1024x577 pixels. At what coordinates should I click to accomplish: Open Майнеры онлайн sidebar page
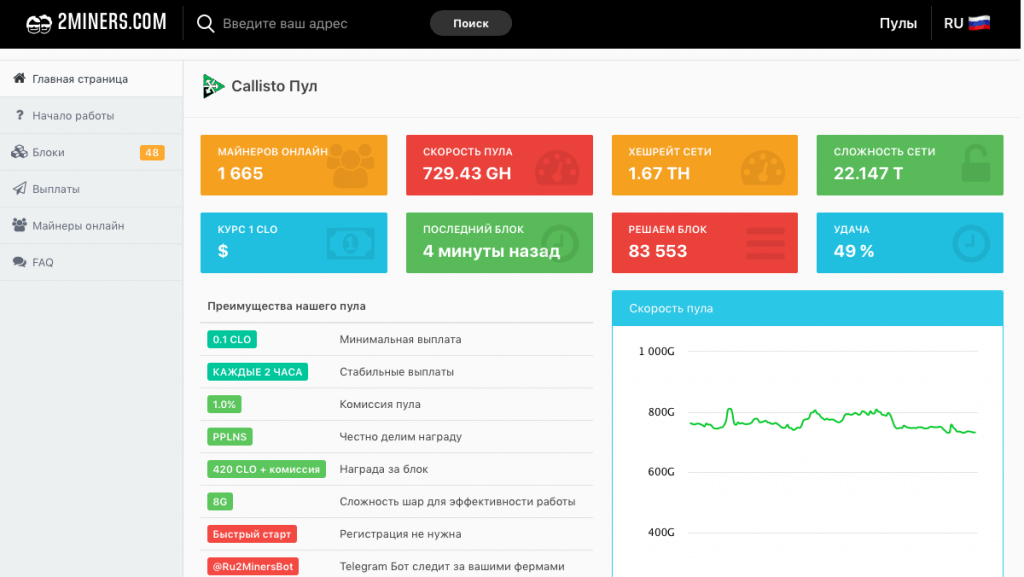pos(78,226)
